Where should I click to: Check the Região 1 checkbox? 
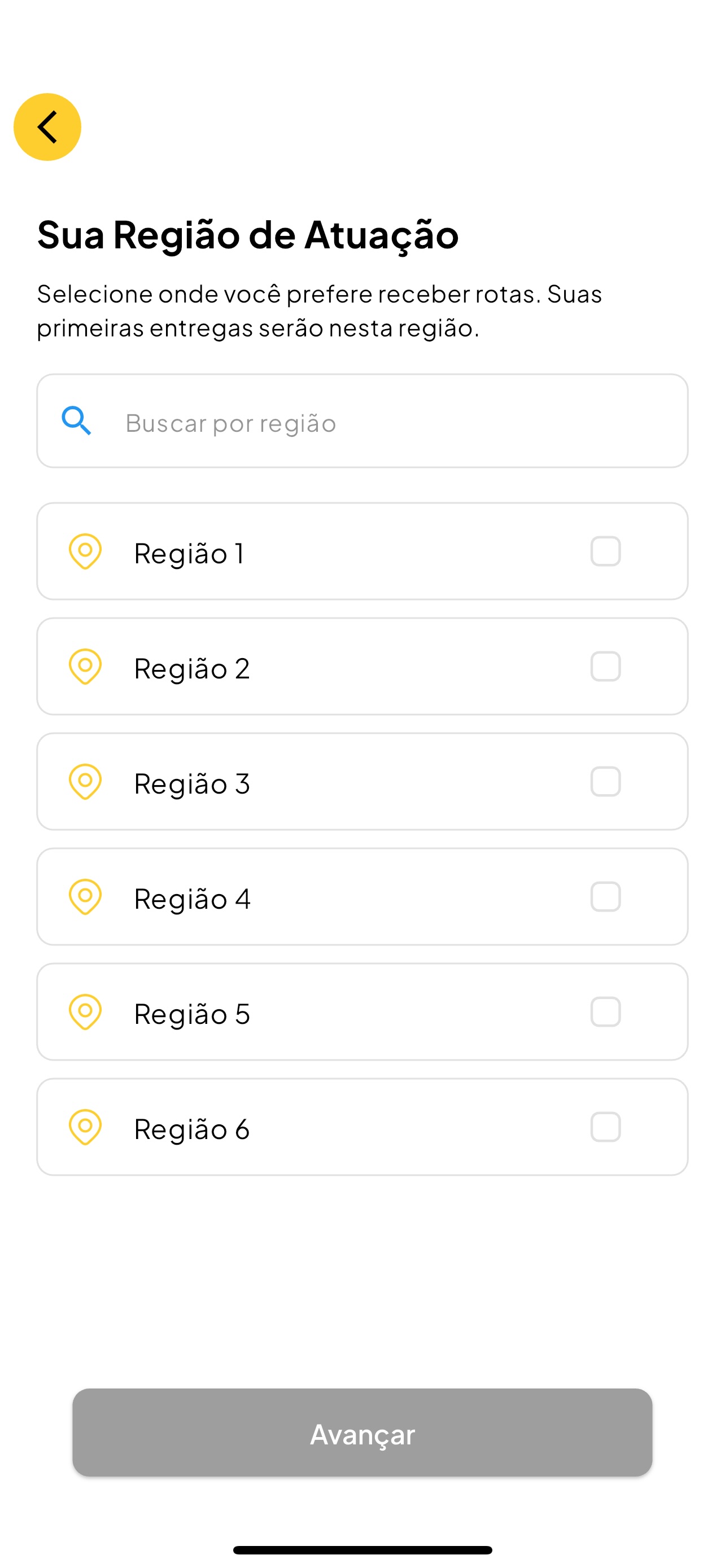point(605,551)
